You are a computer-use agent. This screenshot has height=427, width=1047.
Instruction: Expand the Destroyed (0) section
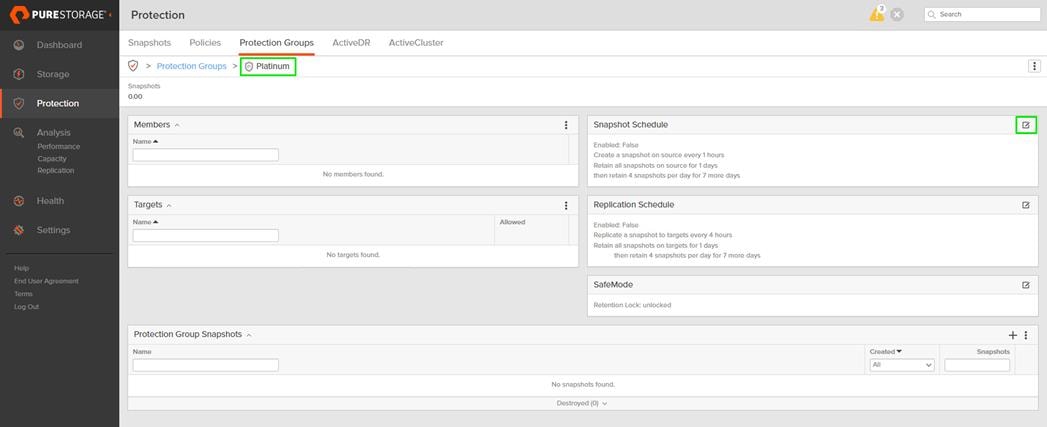pyautogui.click(x=581, y=404)
